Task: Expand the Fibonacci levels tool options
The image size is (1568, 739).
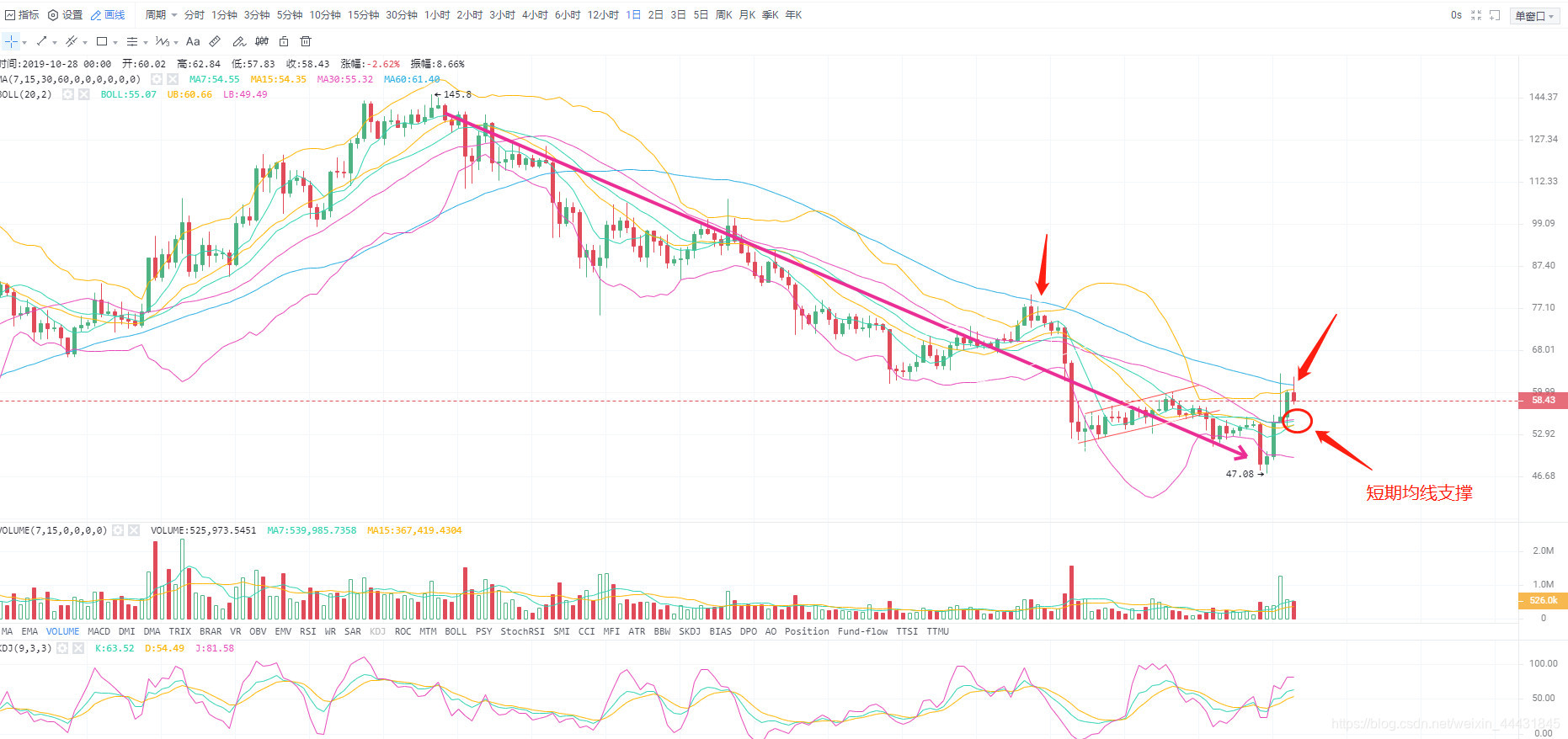Action: (x=146, y=42)
